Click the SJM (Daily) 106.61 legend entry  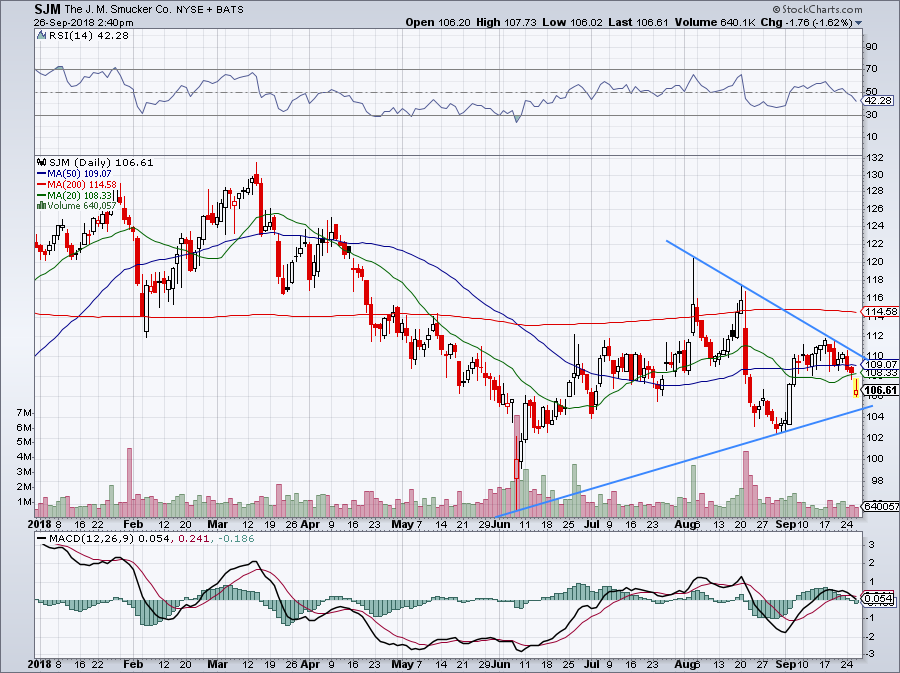(x=101, y=162)
